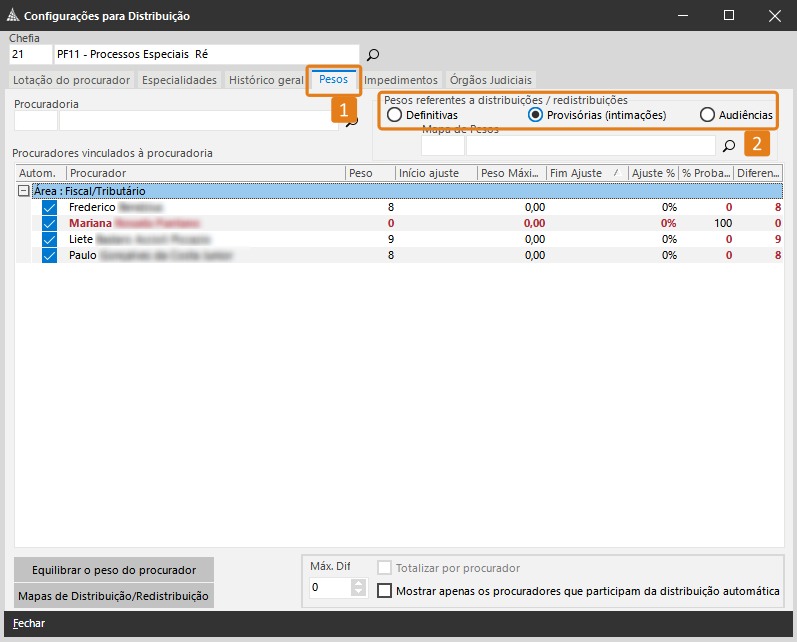Click the application logo in title bar
The height and width of the screenshot is (642, 797).
tap(13, 16)
